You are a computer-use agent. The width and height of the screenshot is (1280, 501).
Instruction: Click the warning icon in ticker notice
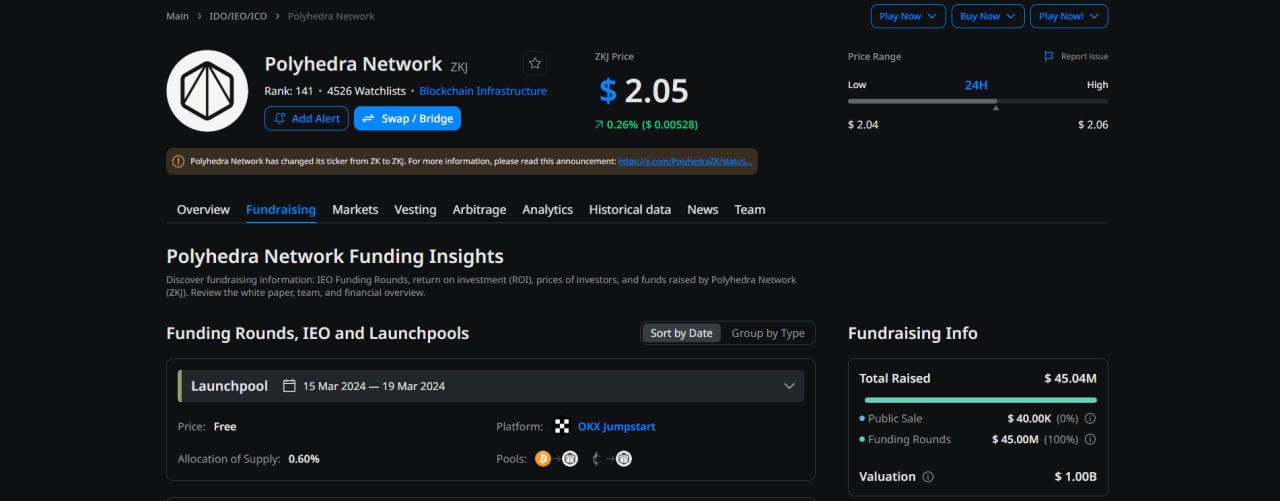[178, 161]
